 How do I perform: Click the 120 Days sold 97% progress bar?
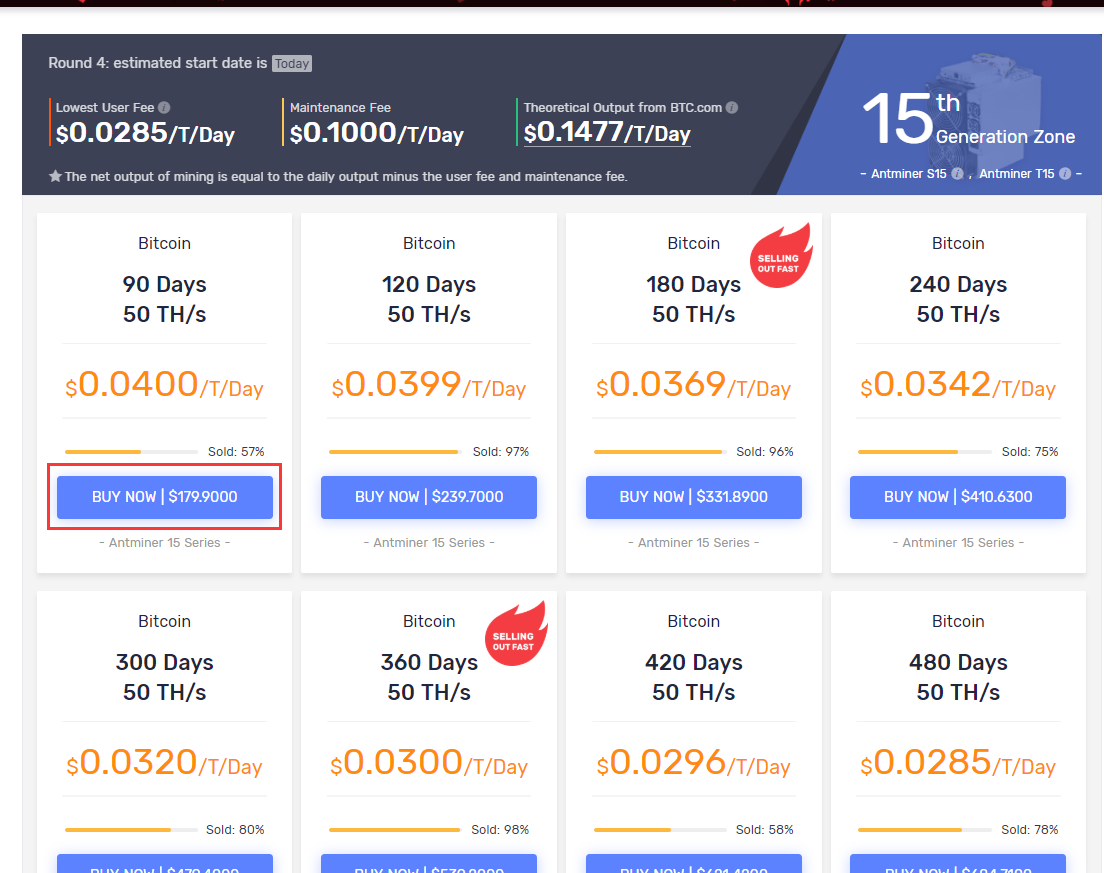coord(395,452)
